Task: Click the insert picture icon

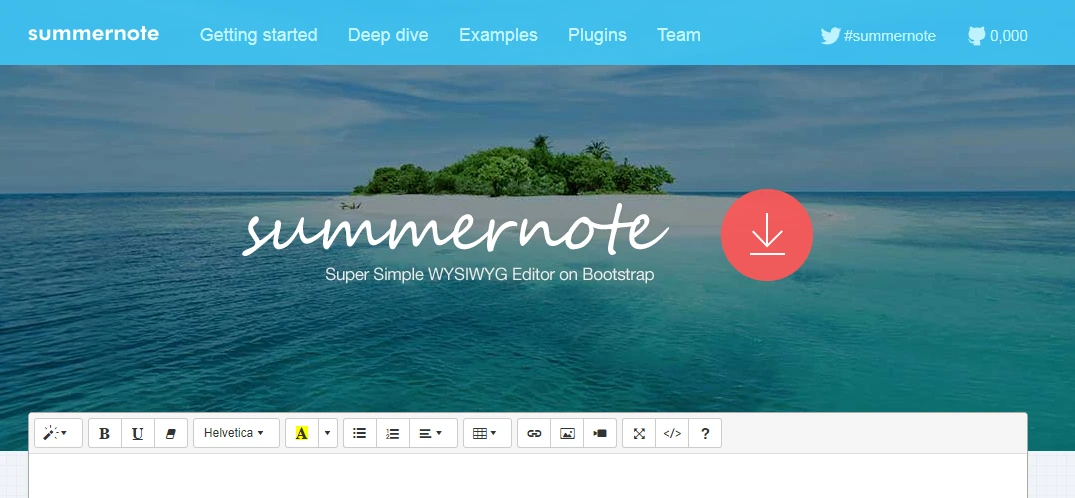Action: click(x=567, y=434)
